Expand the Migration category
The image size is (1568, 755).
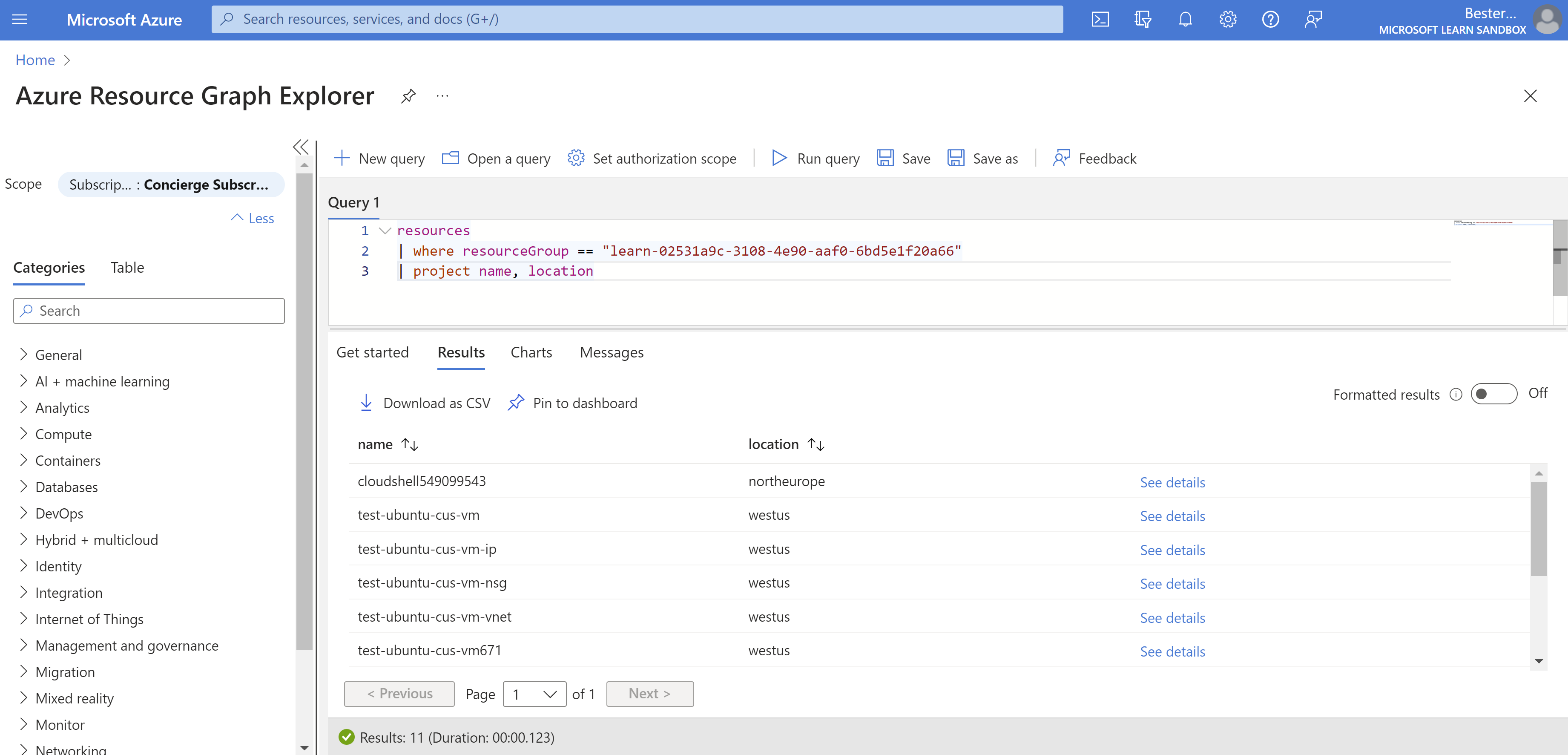coord(24,671)
